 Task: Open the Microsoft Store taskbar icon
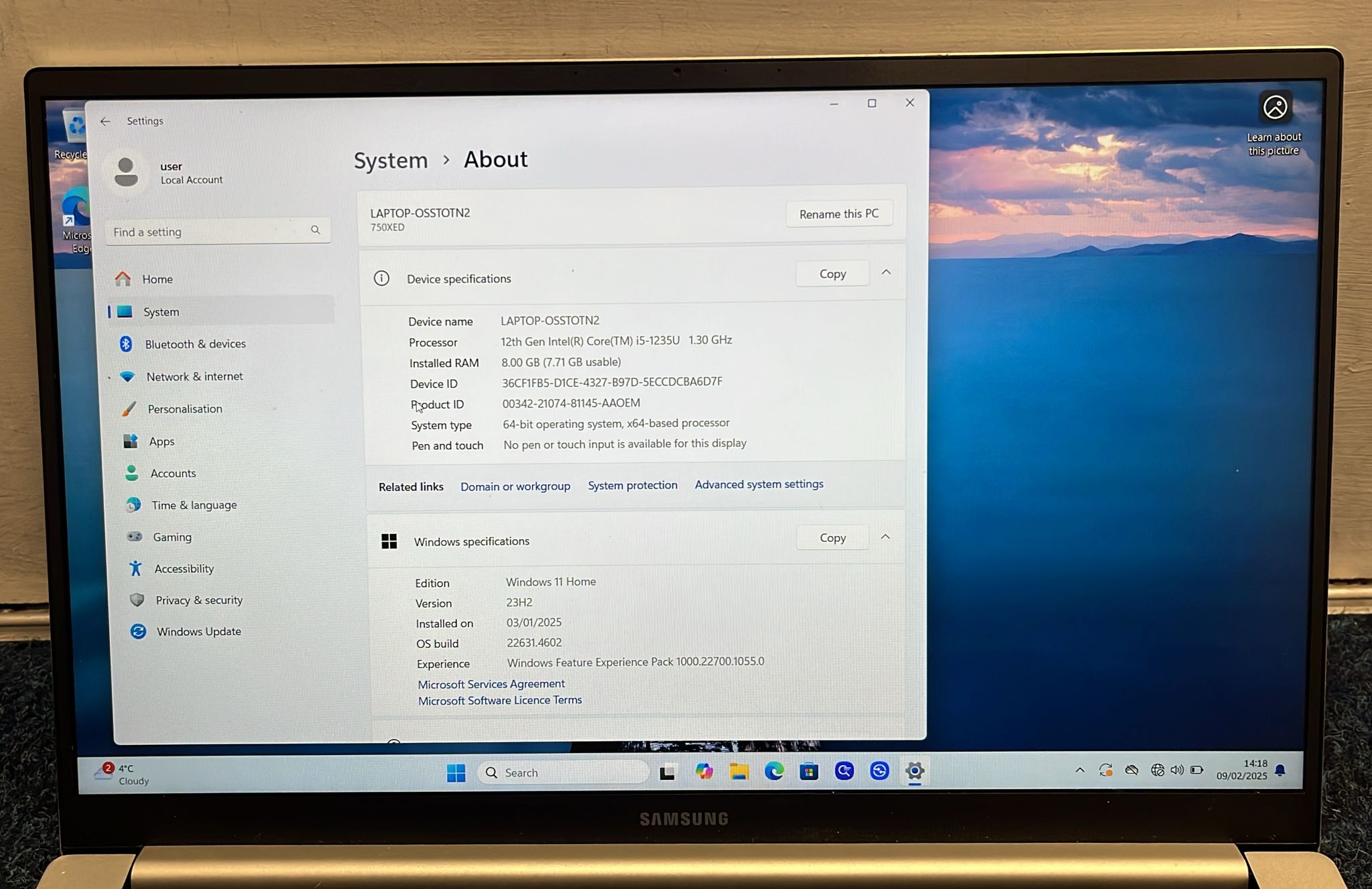(809, 772)
